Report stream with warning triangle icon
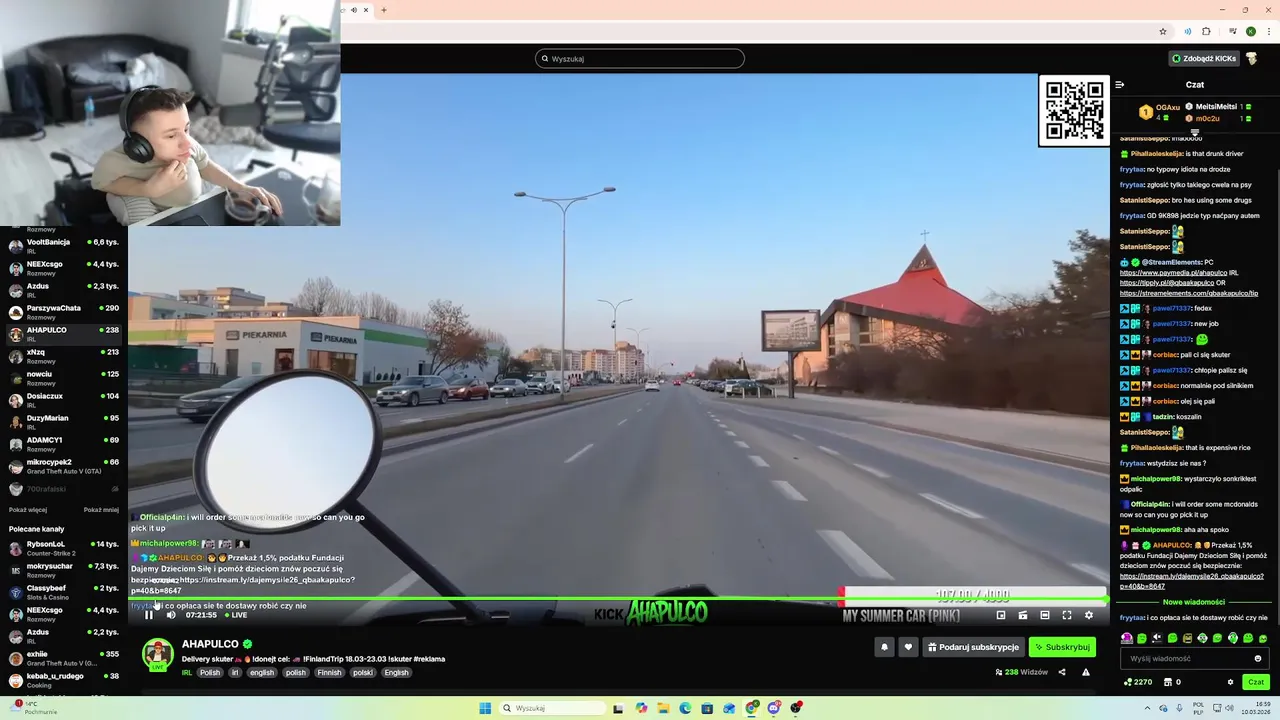 tap(1086, 672)
